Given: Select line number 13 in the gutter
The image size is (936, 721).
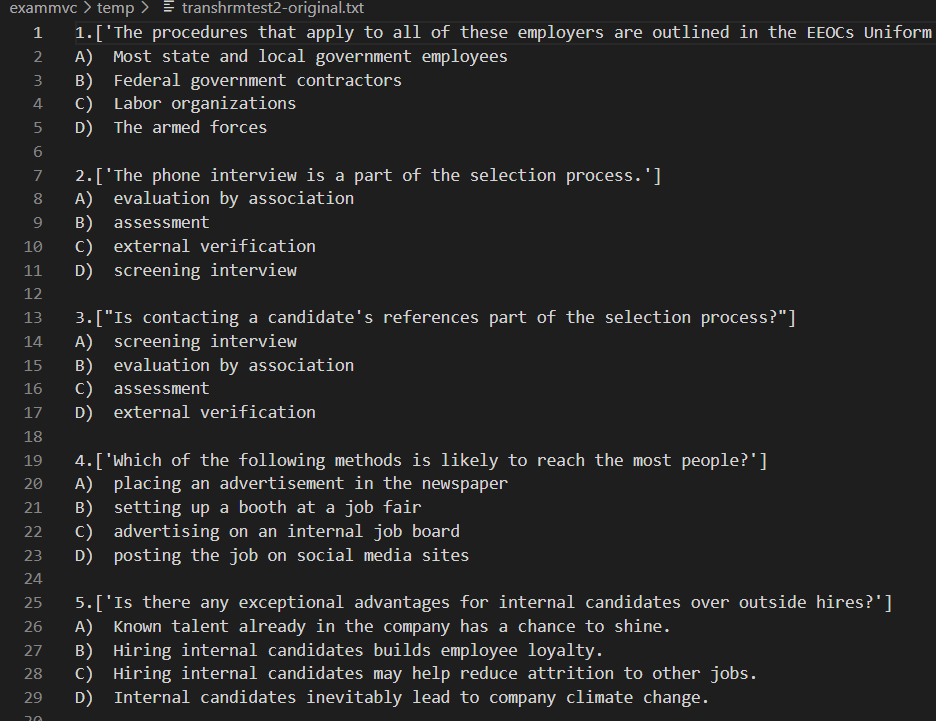Looking at the screenshot, I should [33, 317].
